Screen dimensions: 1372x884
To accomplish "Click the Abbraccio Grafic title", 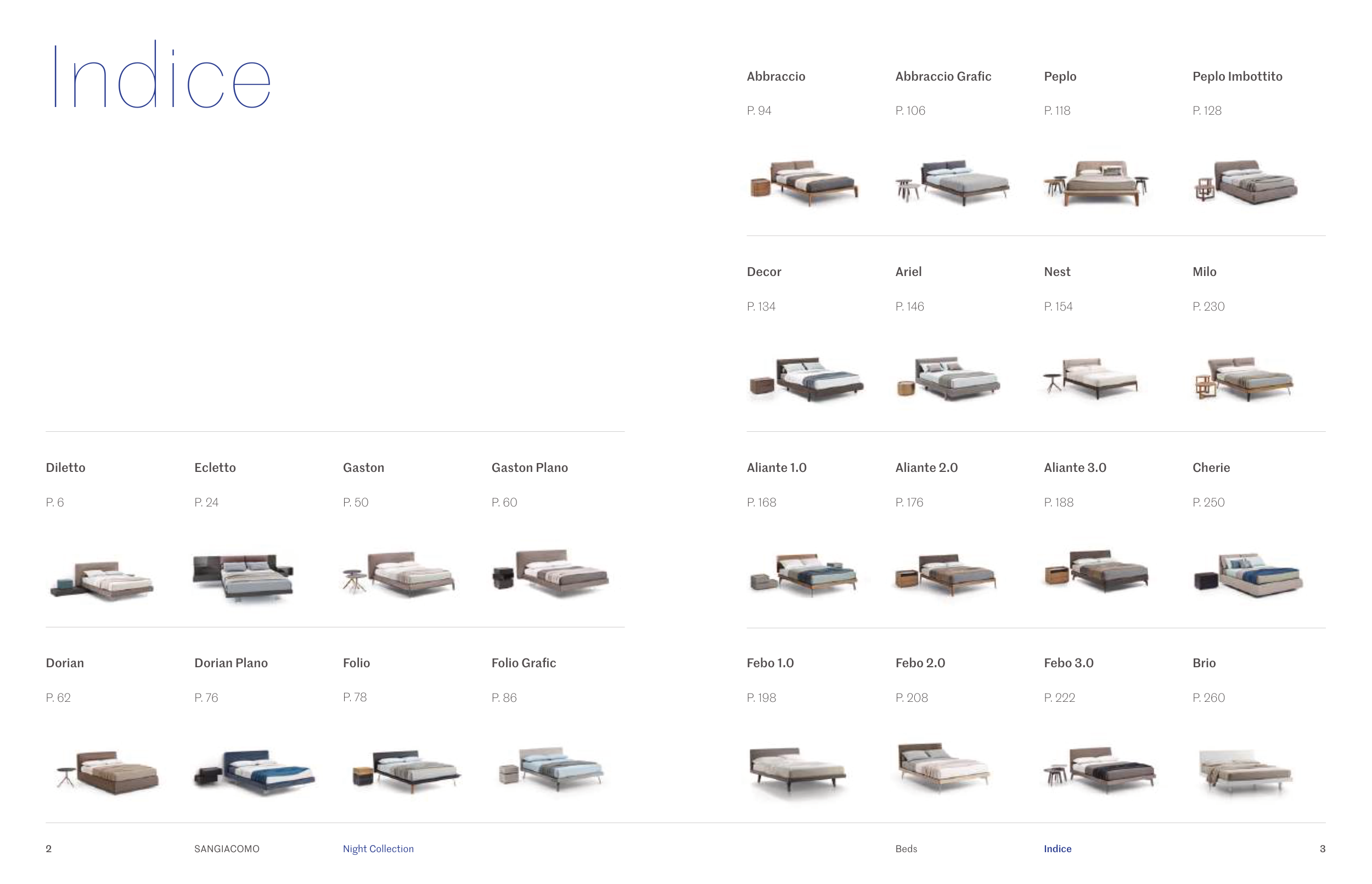I will tap(943, 76).
